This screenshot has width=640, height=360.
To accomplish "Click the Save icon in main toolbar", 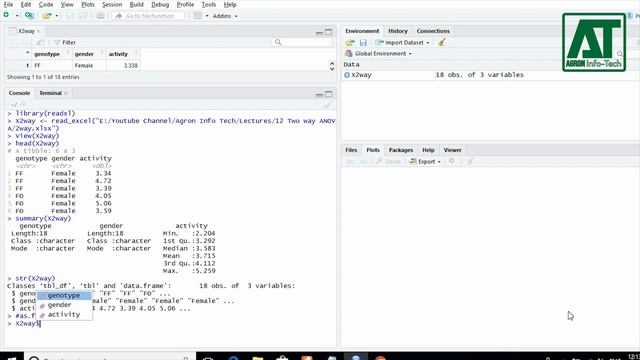I will tap(70, 16).
